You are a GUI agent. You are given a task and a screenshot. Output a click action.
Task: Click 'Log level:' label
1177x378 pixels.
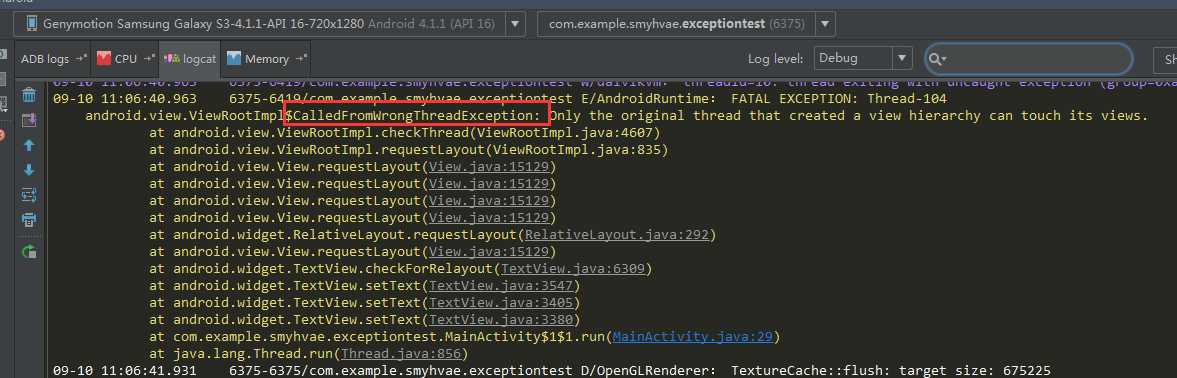click(776, 58)
